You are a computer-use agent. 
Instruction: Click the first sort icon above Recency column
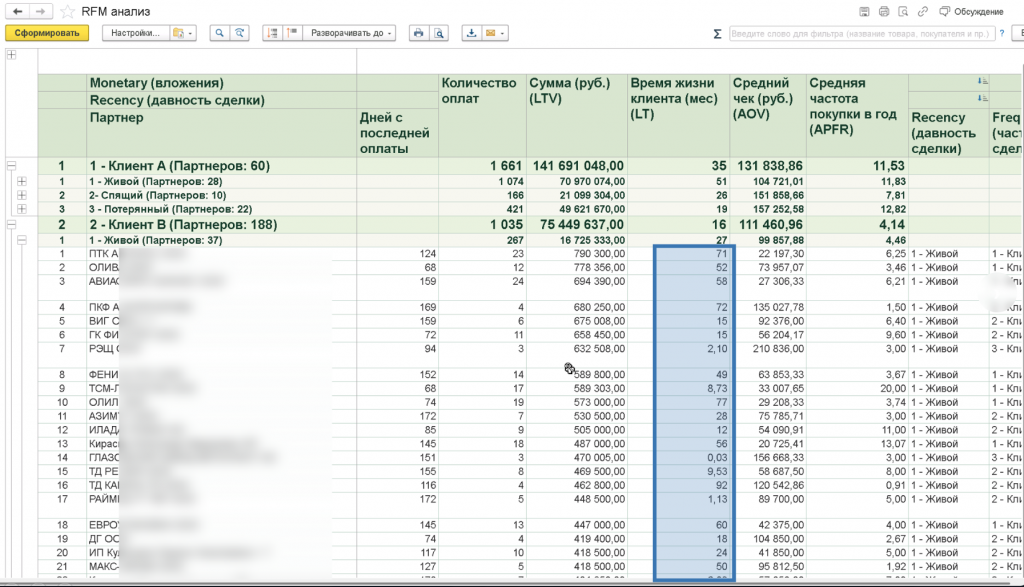(983, 81)
